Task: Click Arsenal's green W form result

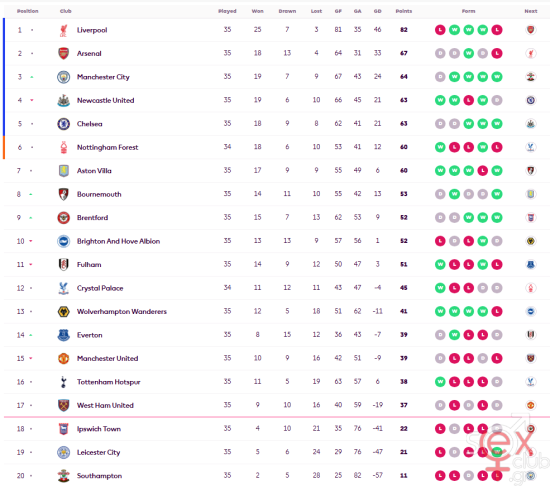Action: (x=469, y=53)
